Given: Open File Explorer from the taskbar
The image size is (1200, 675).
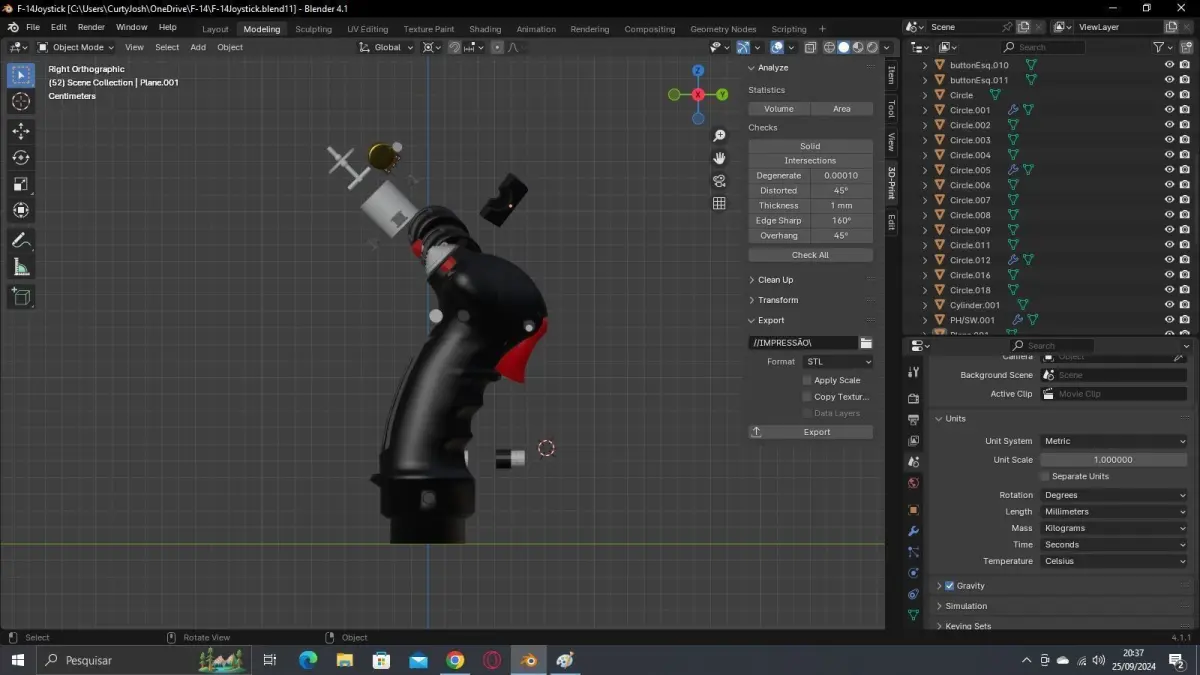Looking at the screenshot, I should click(x=345, y=660).
